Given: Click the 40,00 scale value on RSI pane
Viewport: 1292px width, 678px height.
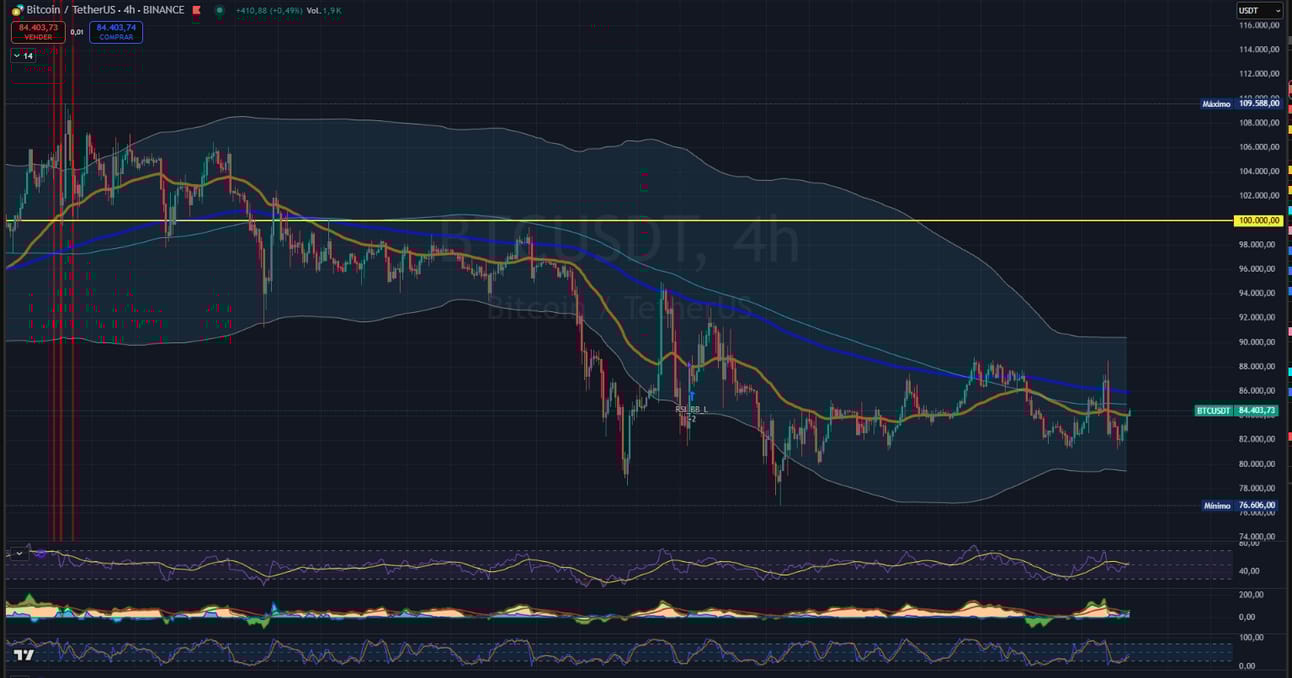Looking at the screenshot, I should (1249, 571).
